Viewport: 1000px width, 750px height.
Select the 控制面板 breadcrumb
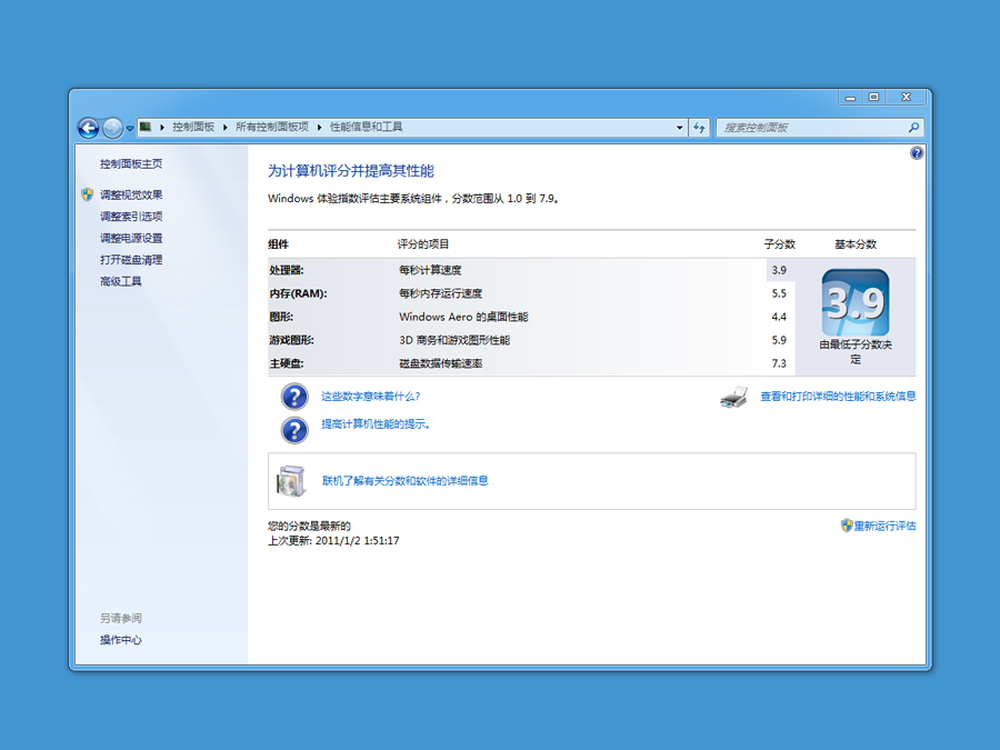point(193,127)
